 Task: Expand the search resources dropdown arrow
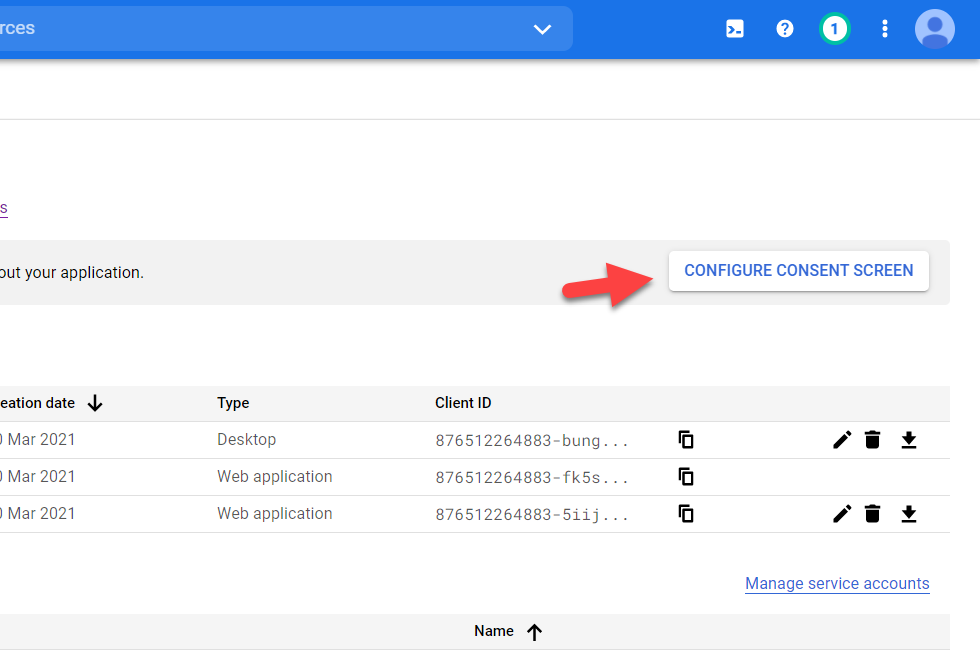542,29
